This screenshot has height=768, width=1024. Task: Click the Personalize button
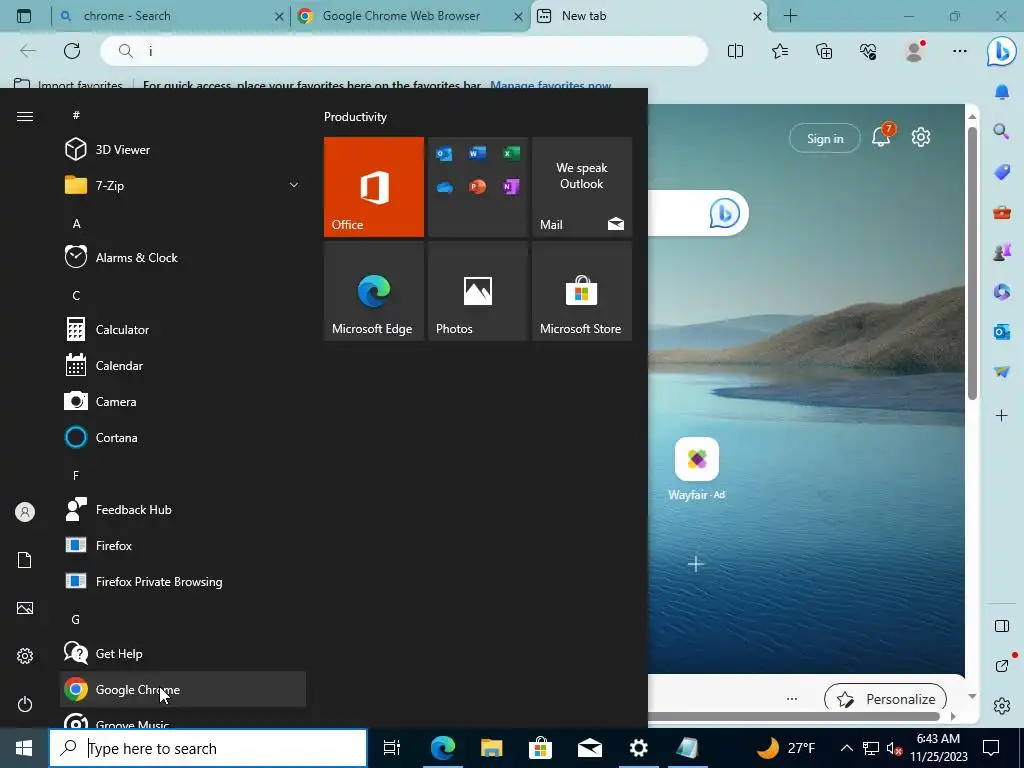(x=886, y=699)
